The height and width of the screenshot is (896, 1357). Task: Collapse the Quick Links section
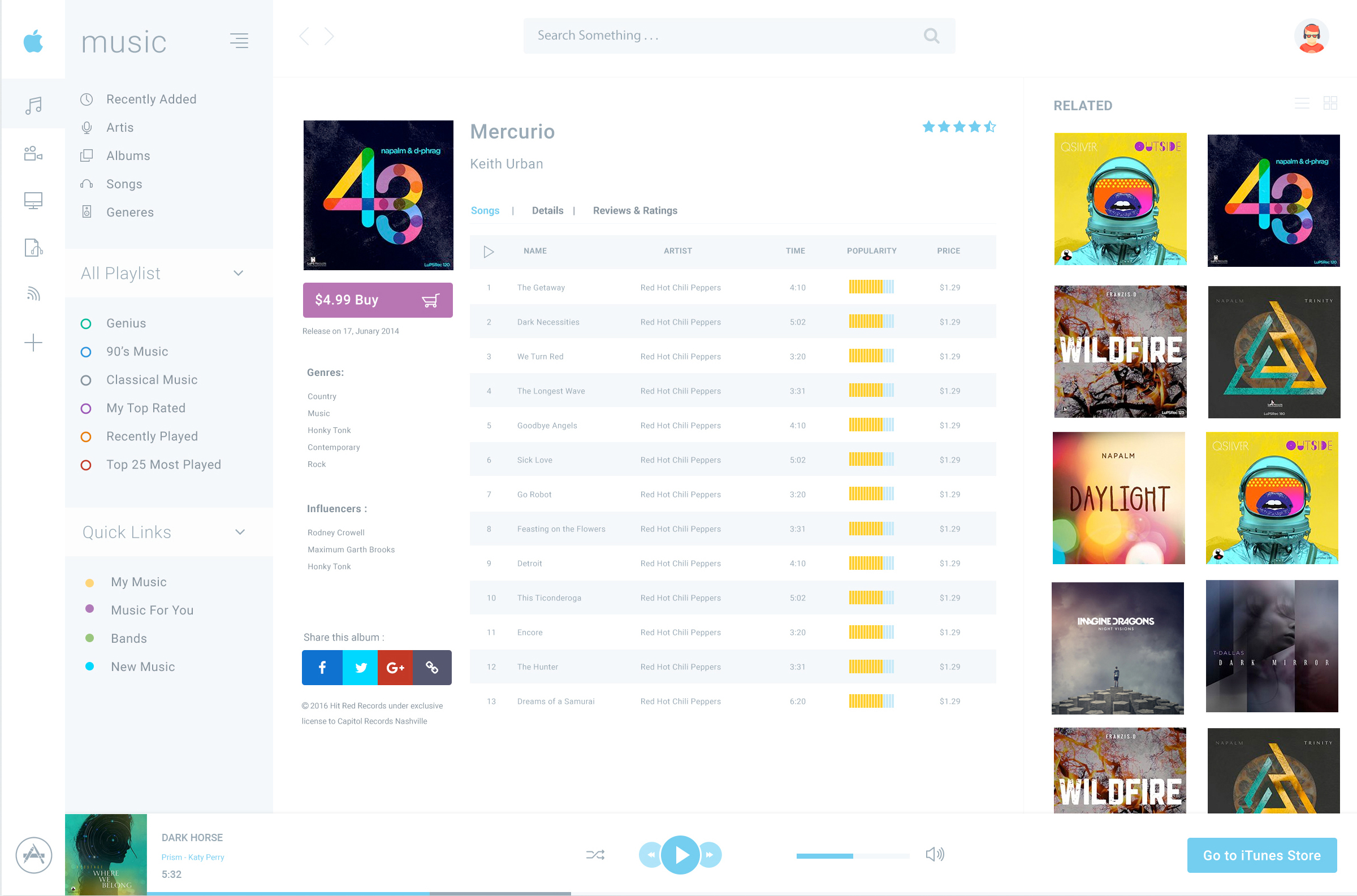coord(240,532)
